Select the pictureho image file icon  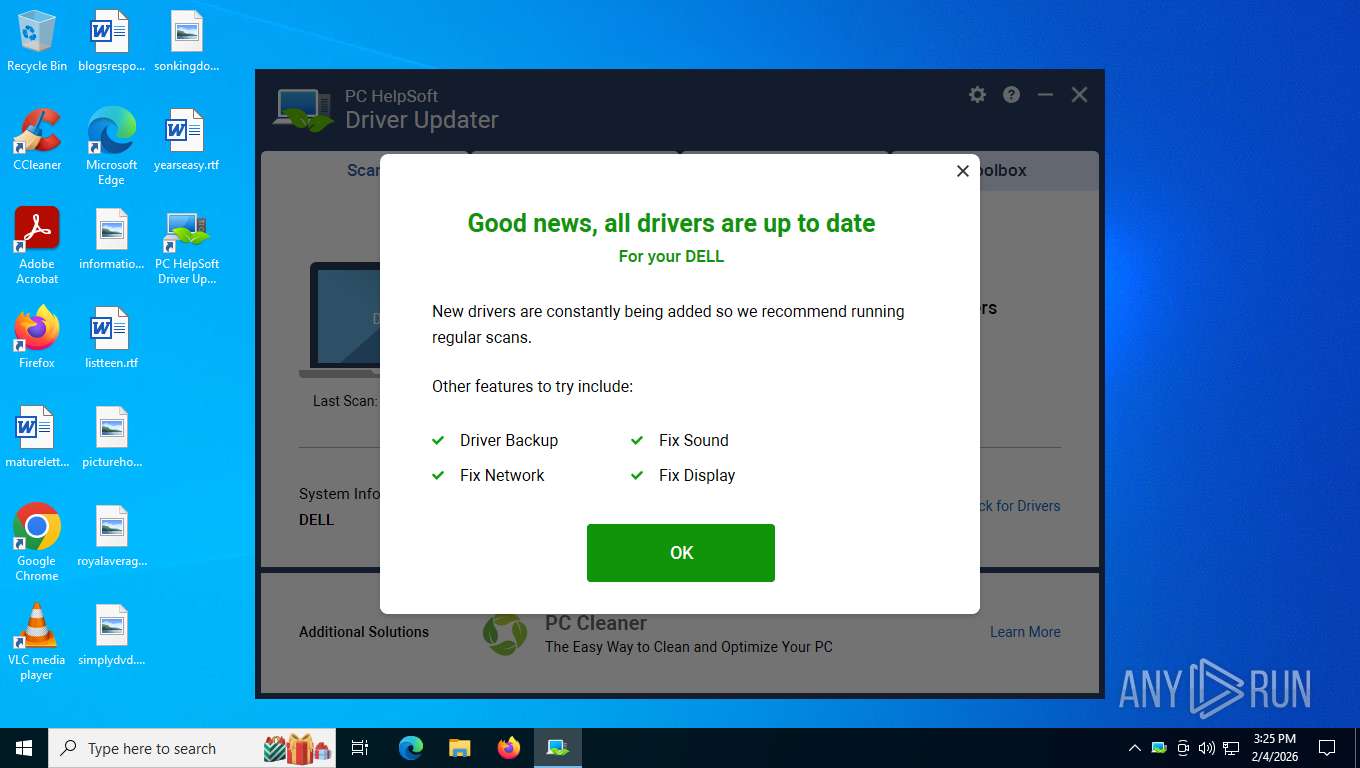click(111, 437)
